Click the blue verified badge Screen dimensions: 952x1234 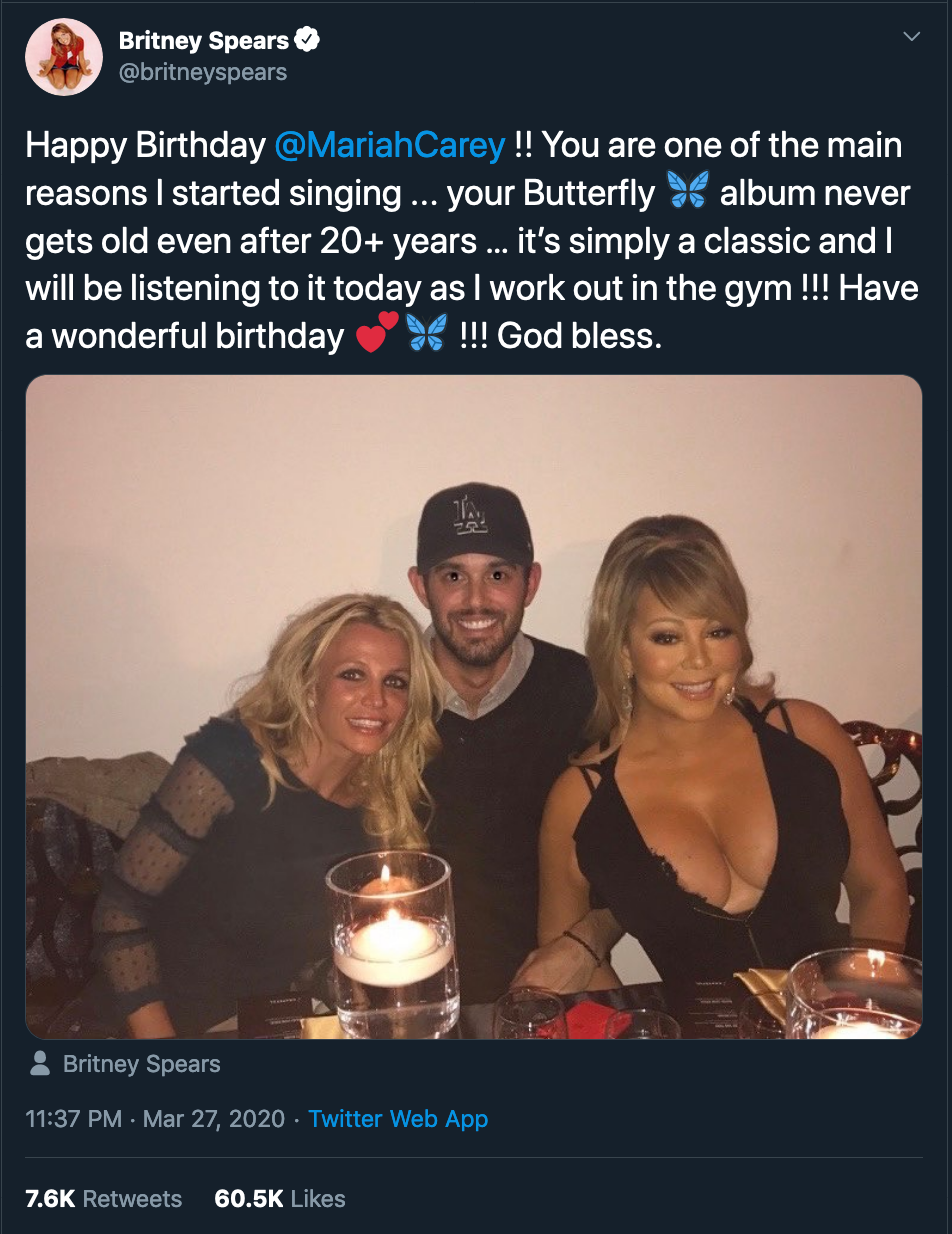pyautogui.click(x=307, y=41)
